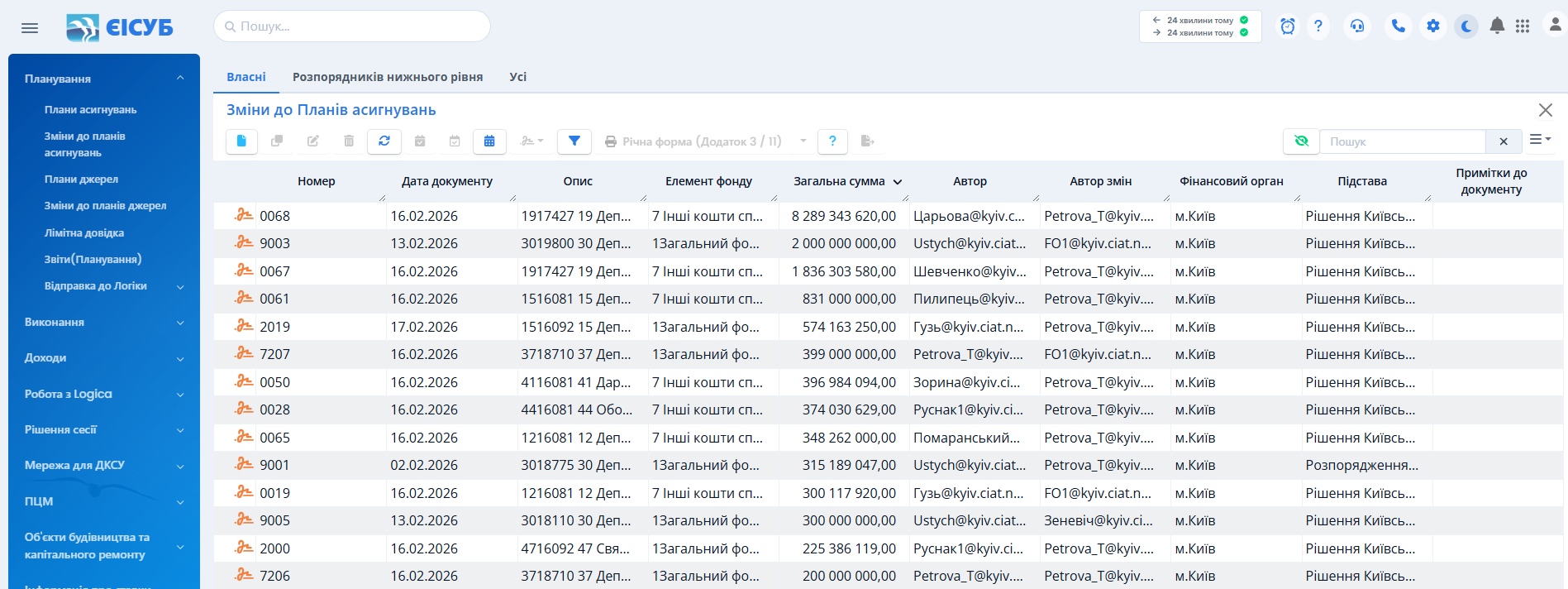Screen dimensions: 1568x589
Task: Open the alarm clock reminders icon
Action: pyautogui.click(x=1288, y=26)
